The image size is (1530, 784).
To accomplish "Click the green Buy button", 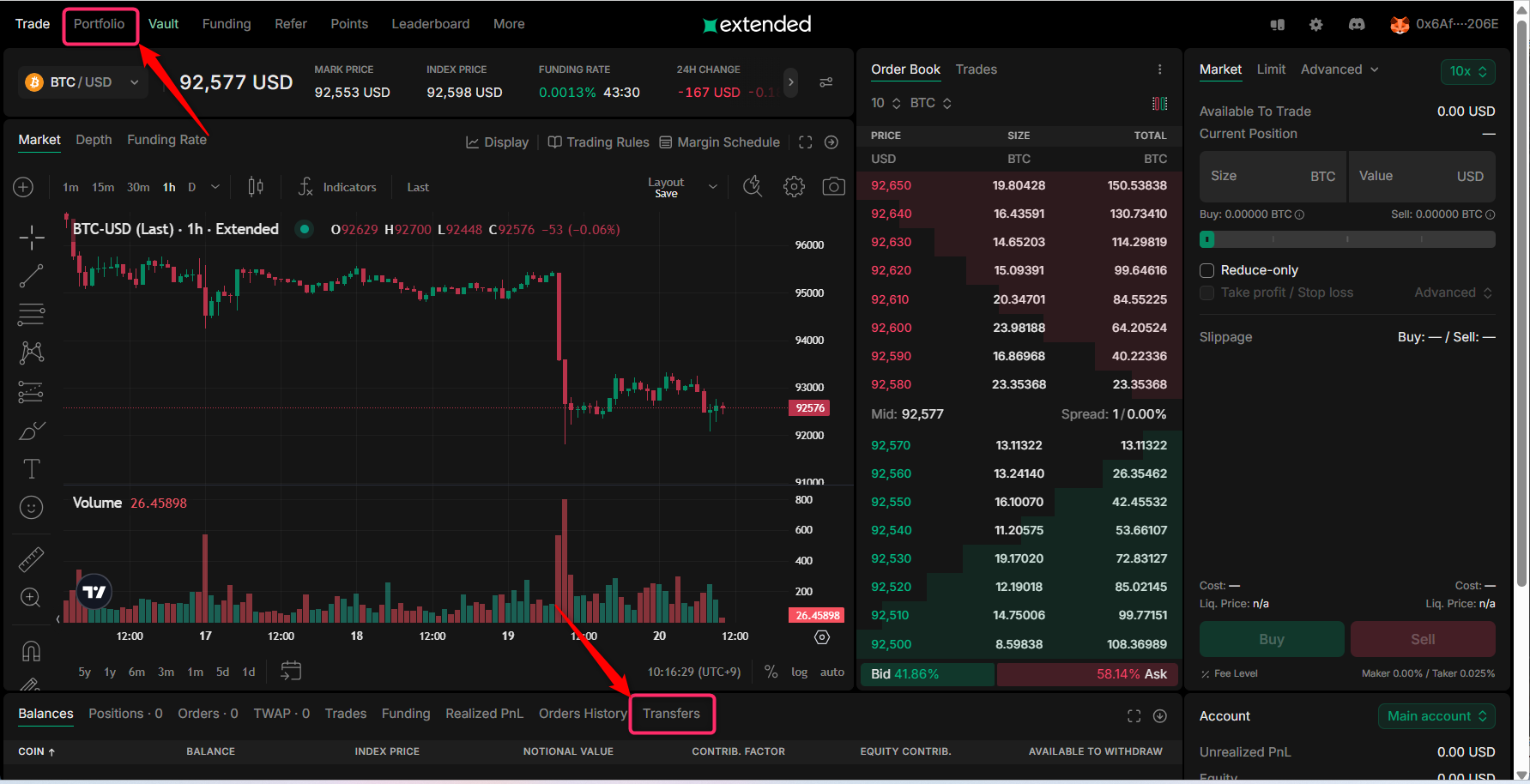I will tap(1271, 639).
